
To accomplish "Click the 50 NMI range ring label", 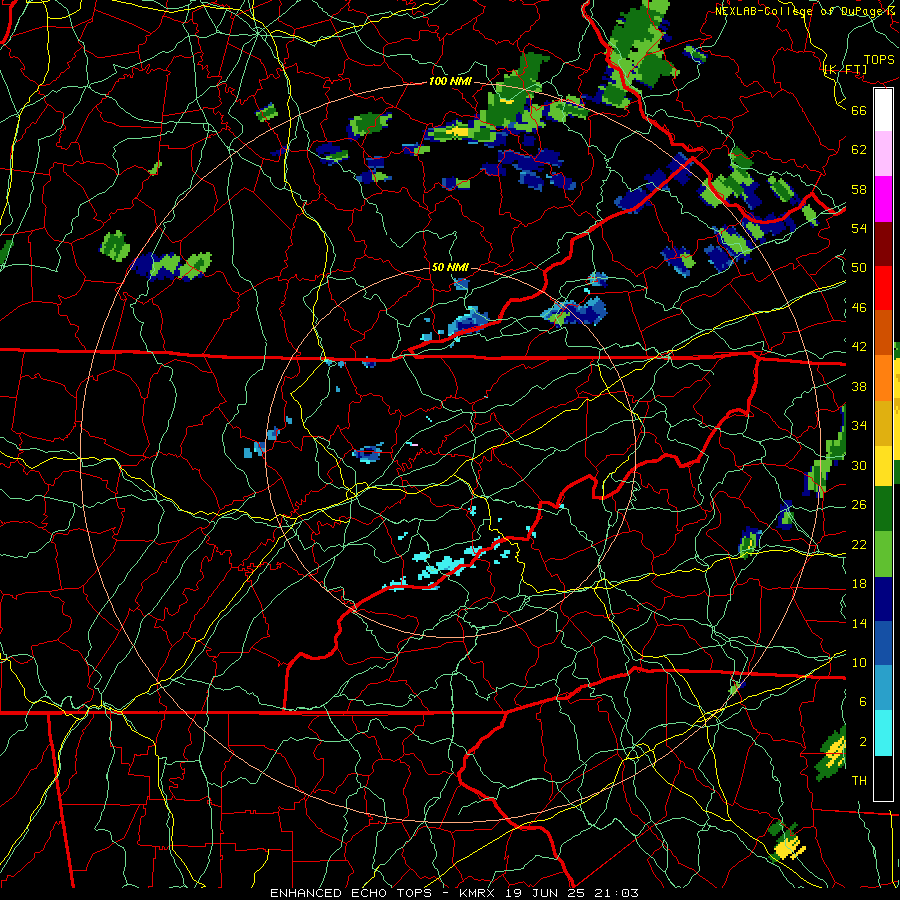I will 450,267.
